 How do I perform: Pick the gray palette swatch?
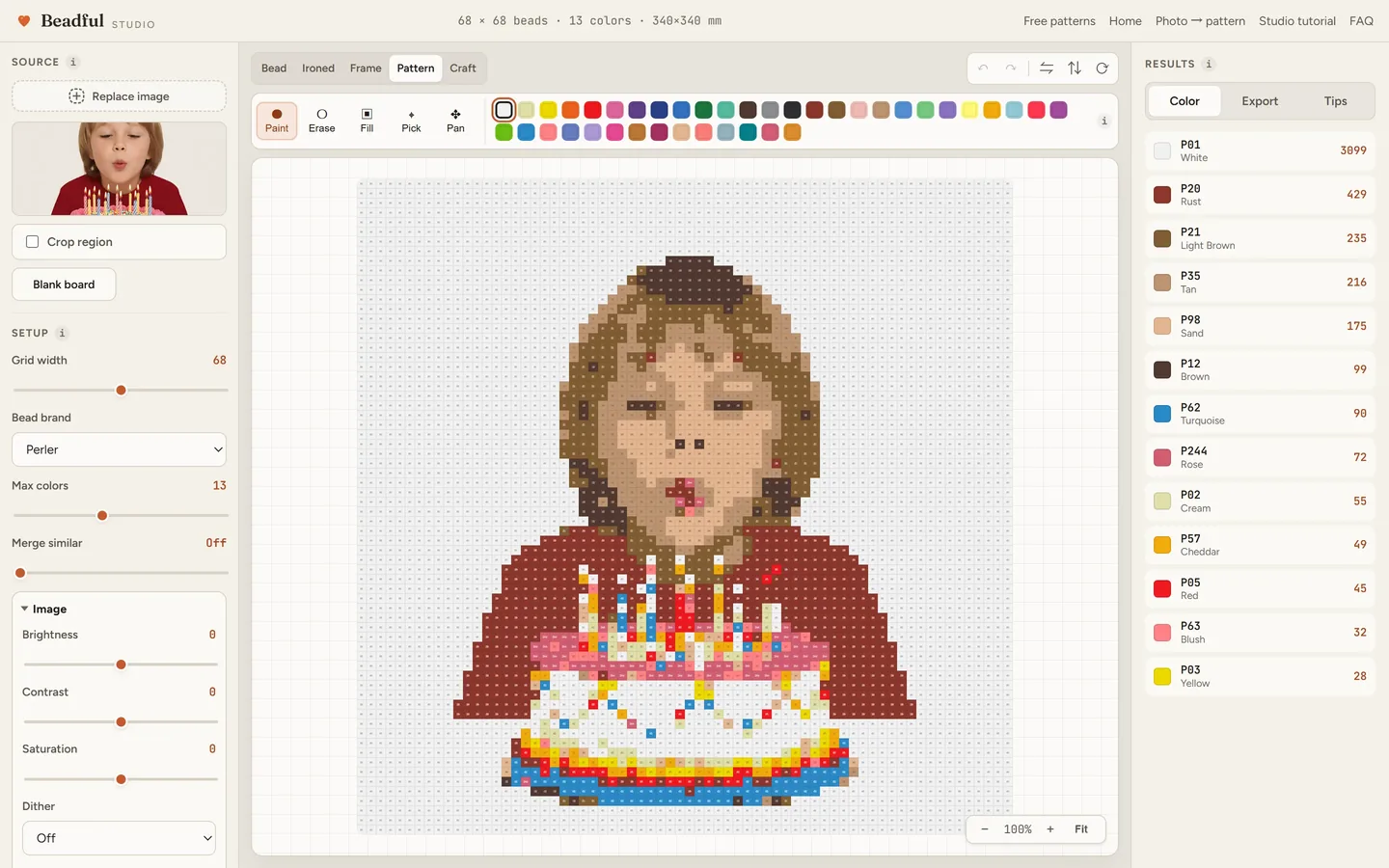pyautogui.click(x=770, y=110)
